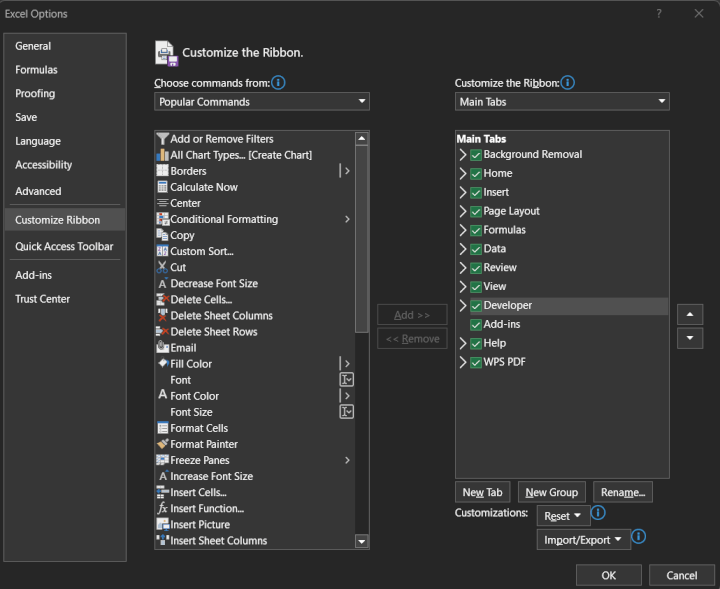The image size is (720, 589).
Task: Toggle the WPS PDF checkbox
Action: (476, 363)
